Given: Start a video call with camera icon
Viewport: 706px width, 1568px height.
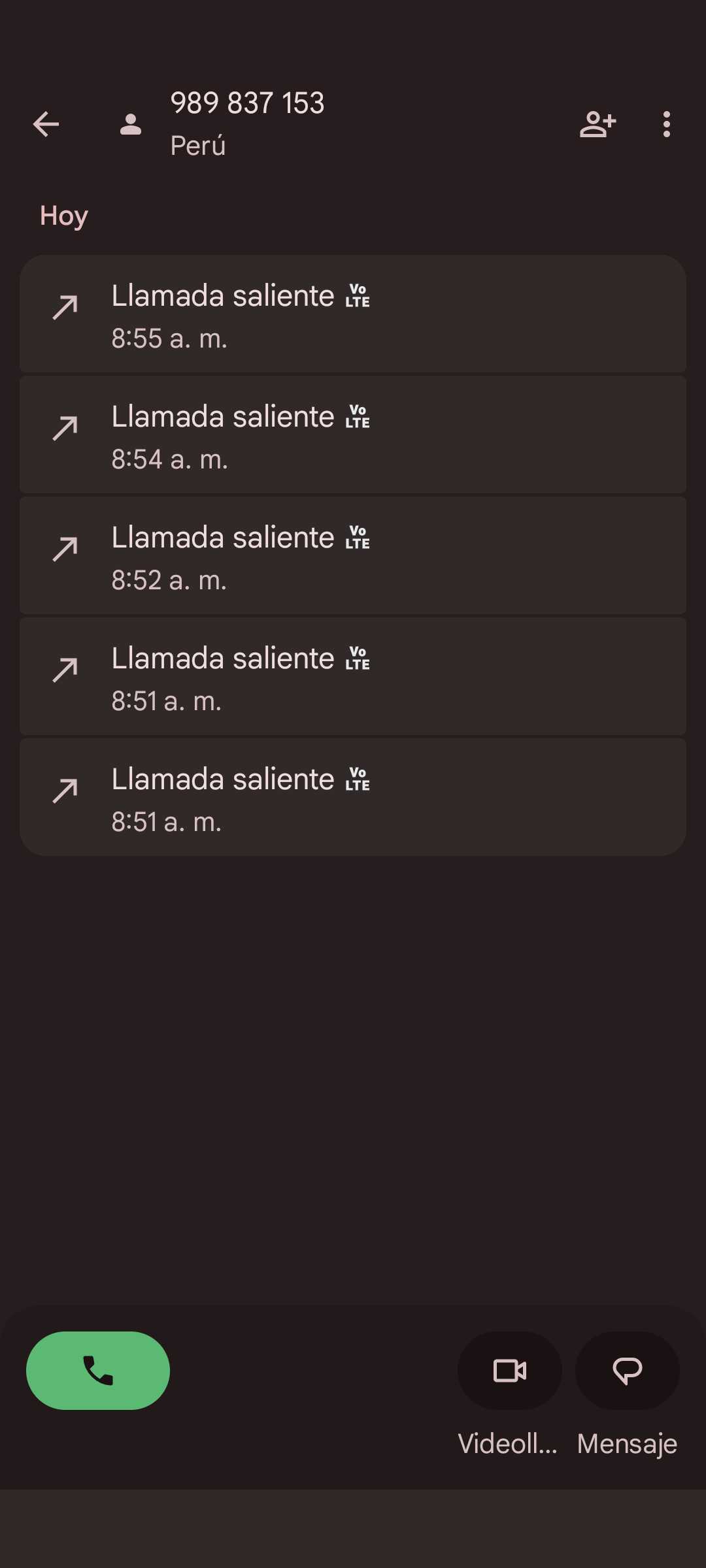Looking at the screenshot, I should click(x=509, y=1370).
